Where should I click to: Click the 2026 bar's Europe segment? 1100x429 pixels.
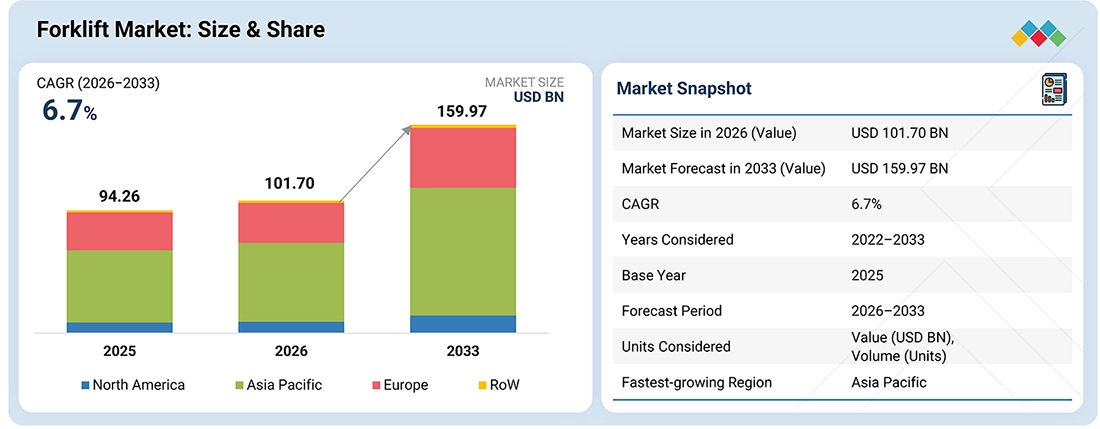coord(291,223)
